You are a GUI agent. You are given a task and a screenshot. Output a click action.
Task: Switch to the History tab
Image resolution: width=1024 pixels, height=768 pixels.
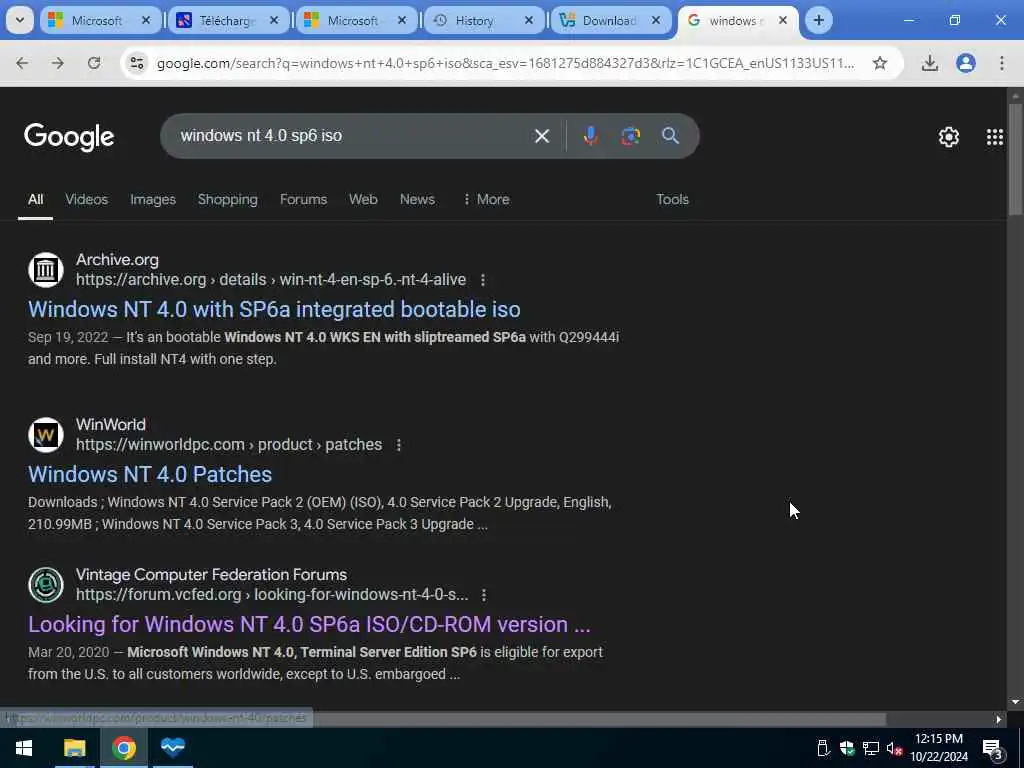point(483,21)
